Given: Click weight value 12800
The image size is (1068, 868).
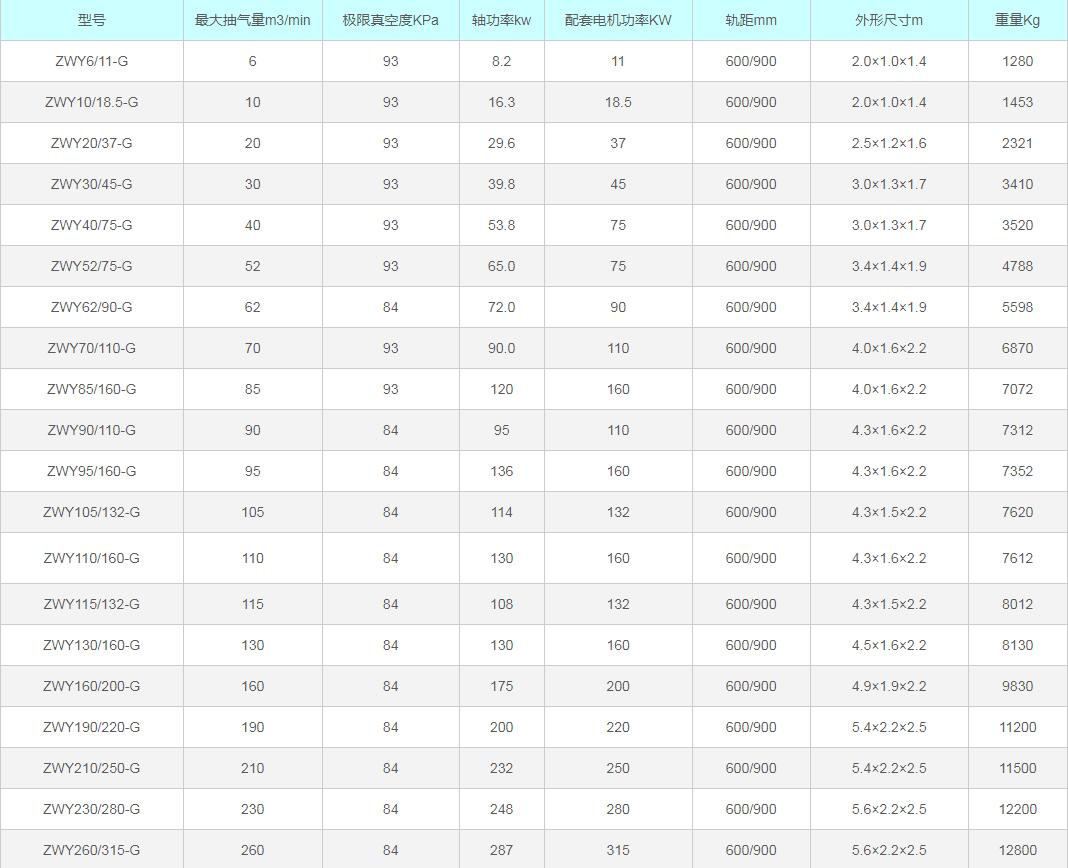Looking at the screenshot, I should 1017,850.
